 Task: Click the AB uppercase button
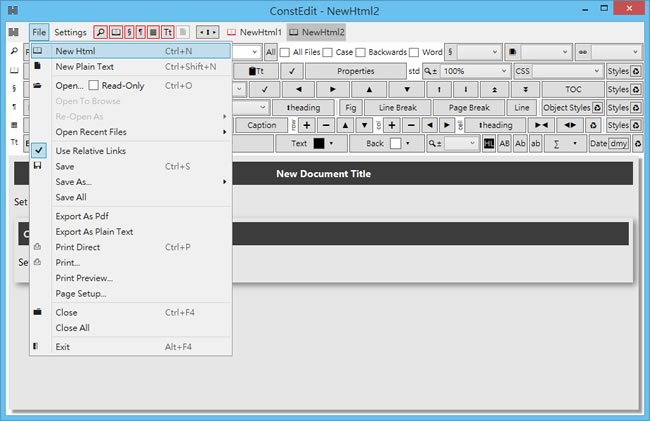(x=504, y=143)
